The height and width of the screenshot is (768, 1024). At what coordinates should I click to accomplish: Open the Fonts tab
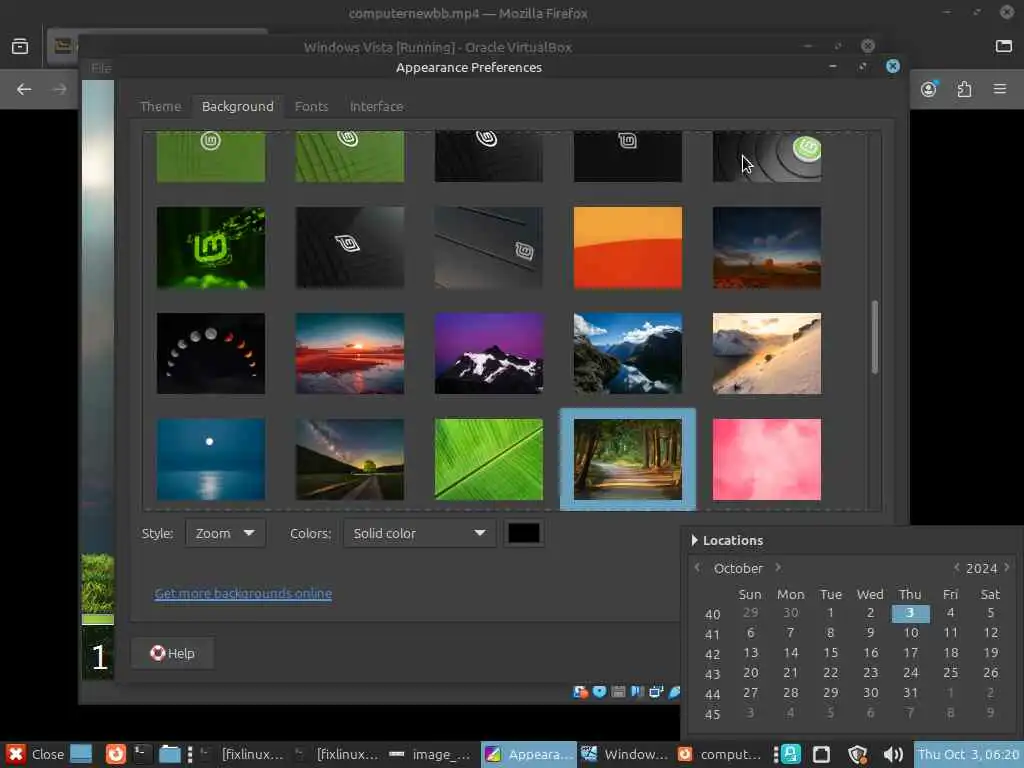click(311, 106)
